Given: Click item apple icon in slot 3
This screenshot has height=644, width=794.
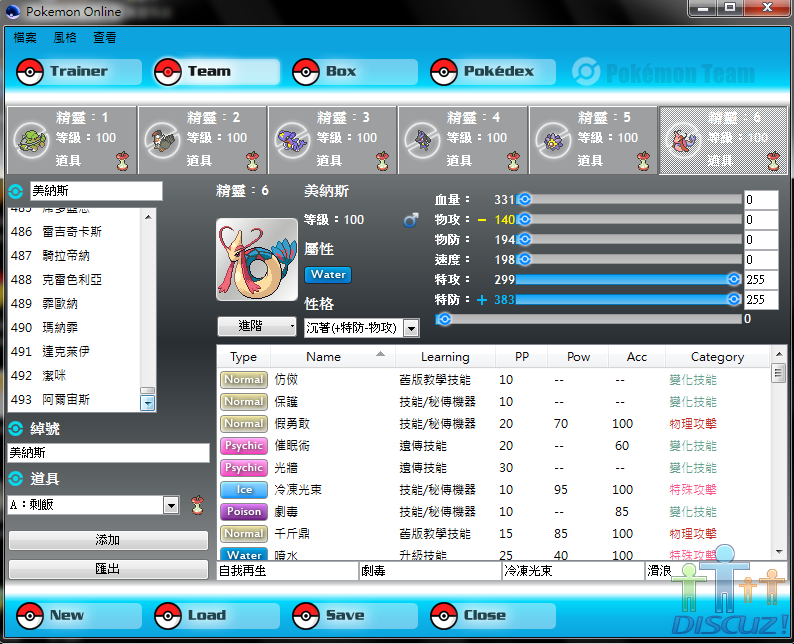Looking at the screenshot, I should click(x=383, y=161).
